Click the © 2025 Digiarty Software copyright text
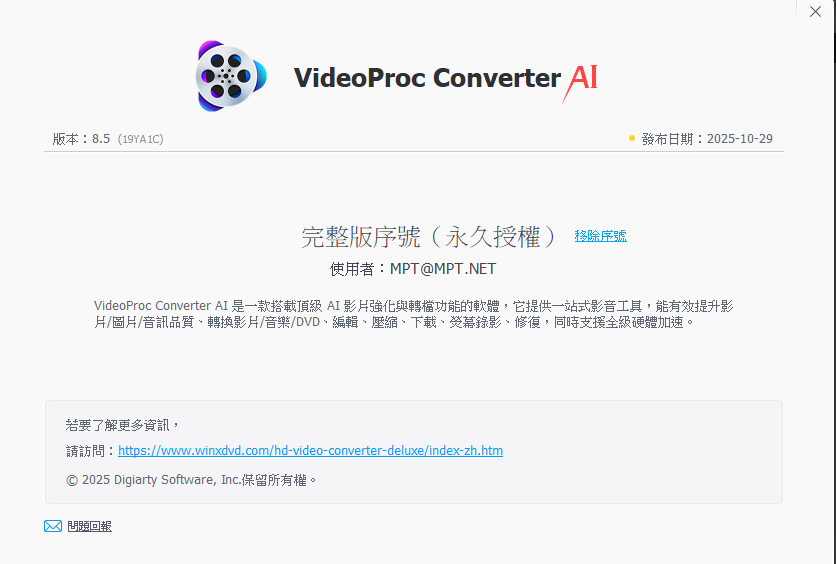Screen dimensions: 836x564 tap(191, 480)
